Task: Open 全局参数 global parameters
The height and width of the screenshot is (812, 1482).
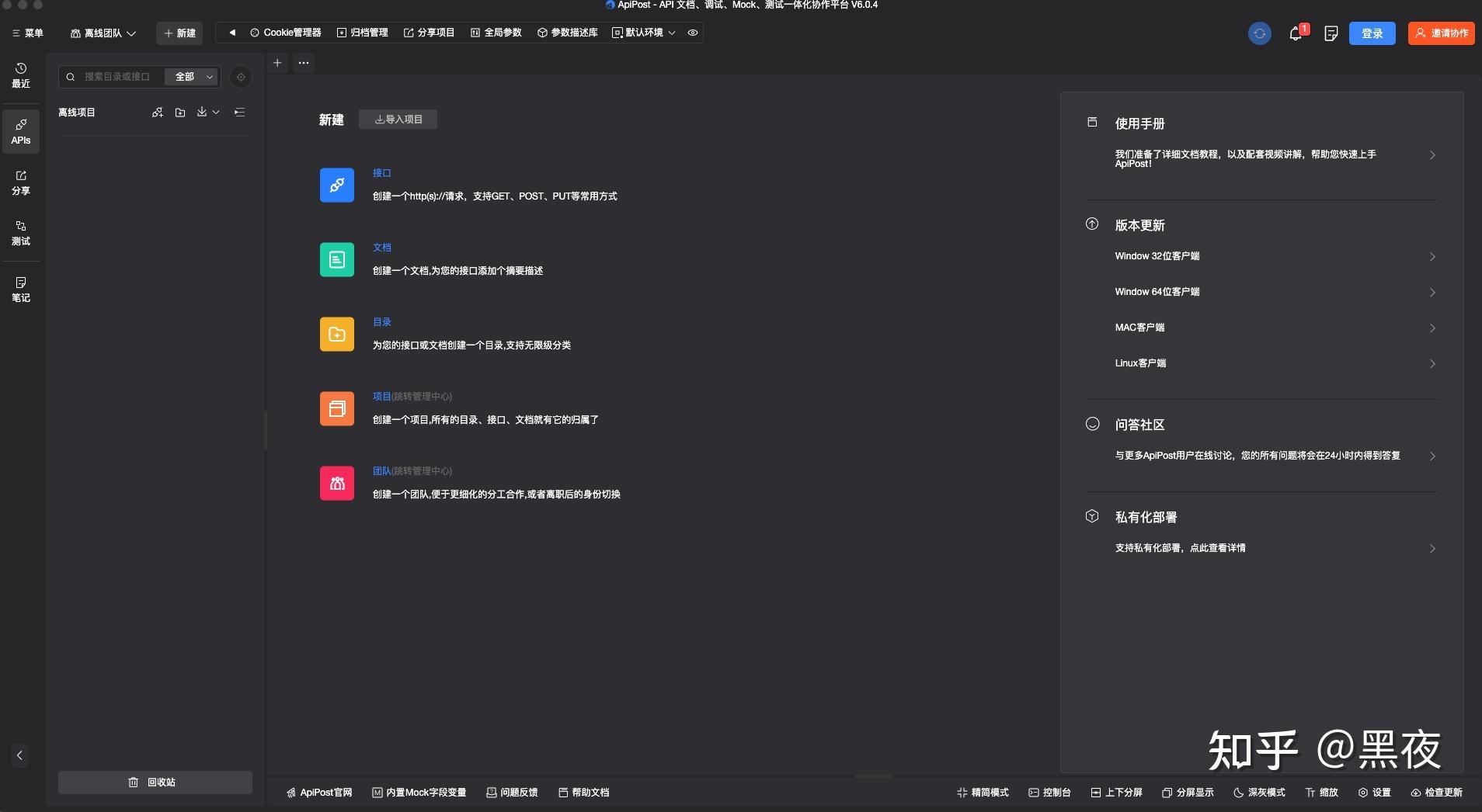Action: pyautogui.click(x=496, y=33)
